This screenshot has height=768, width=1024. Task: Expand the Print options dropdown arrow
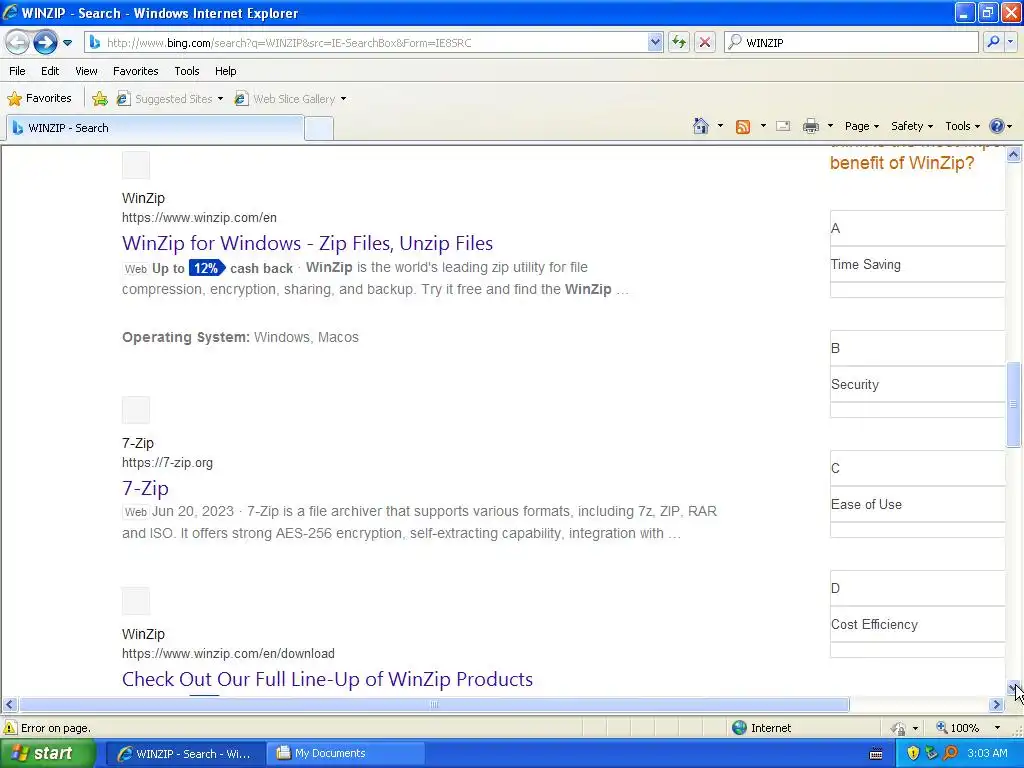pyautogui.click(x=830, y=126)
